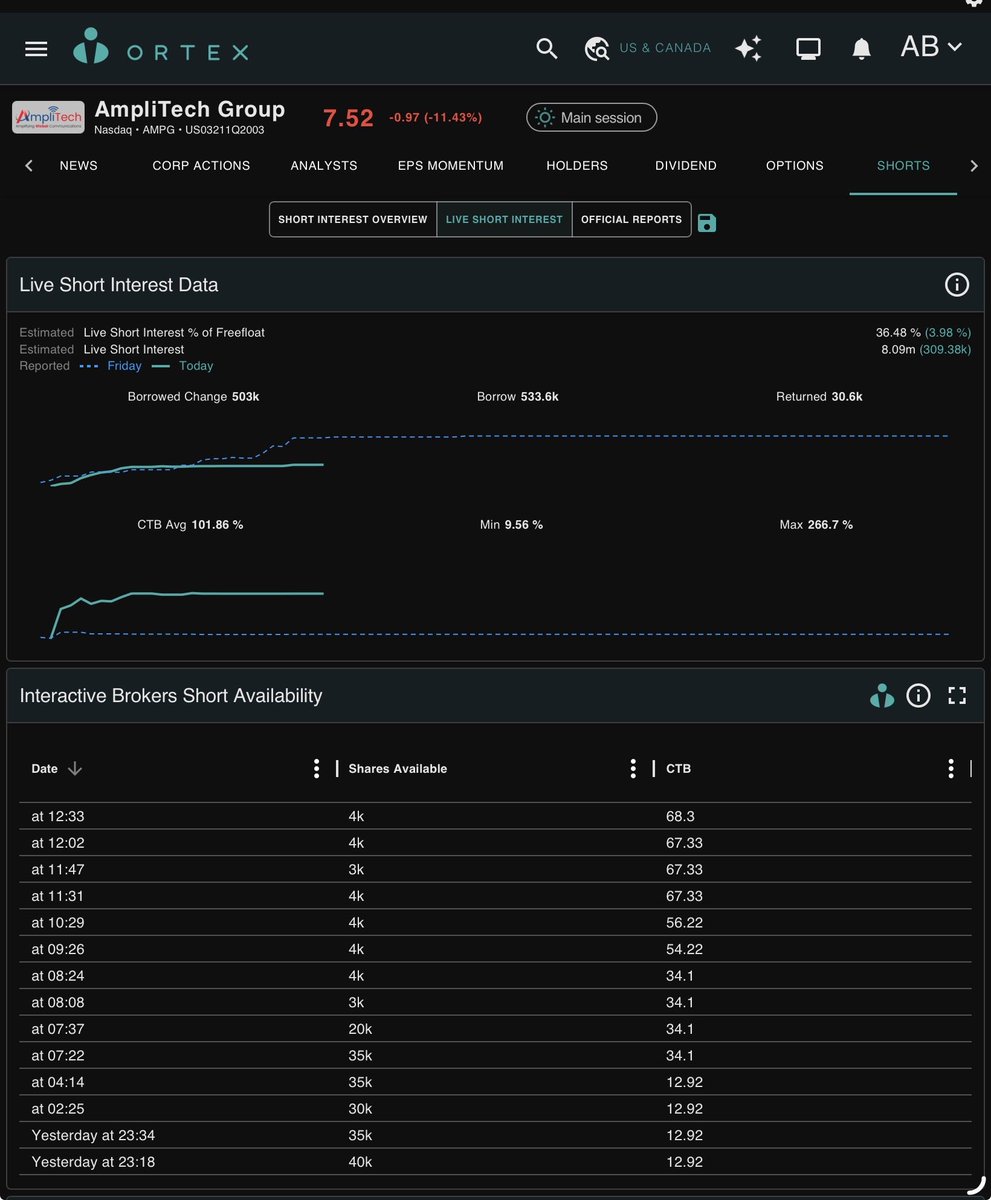Image resolution: width=991 pixels, height=1200 pixels.
Task: Select the 'at 04:14' row
Action: pyautogui.click(x=495, y=1082)
